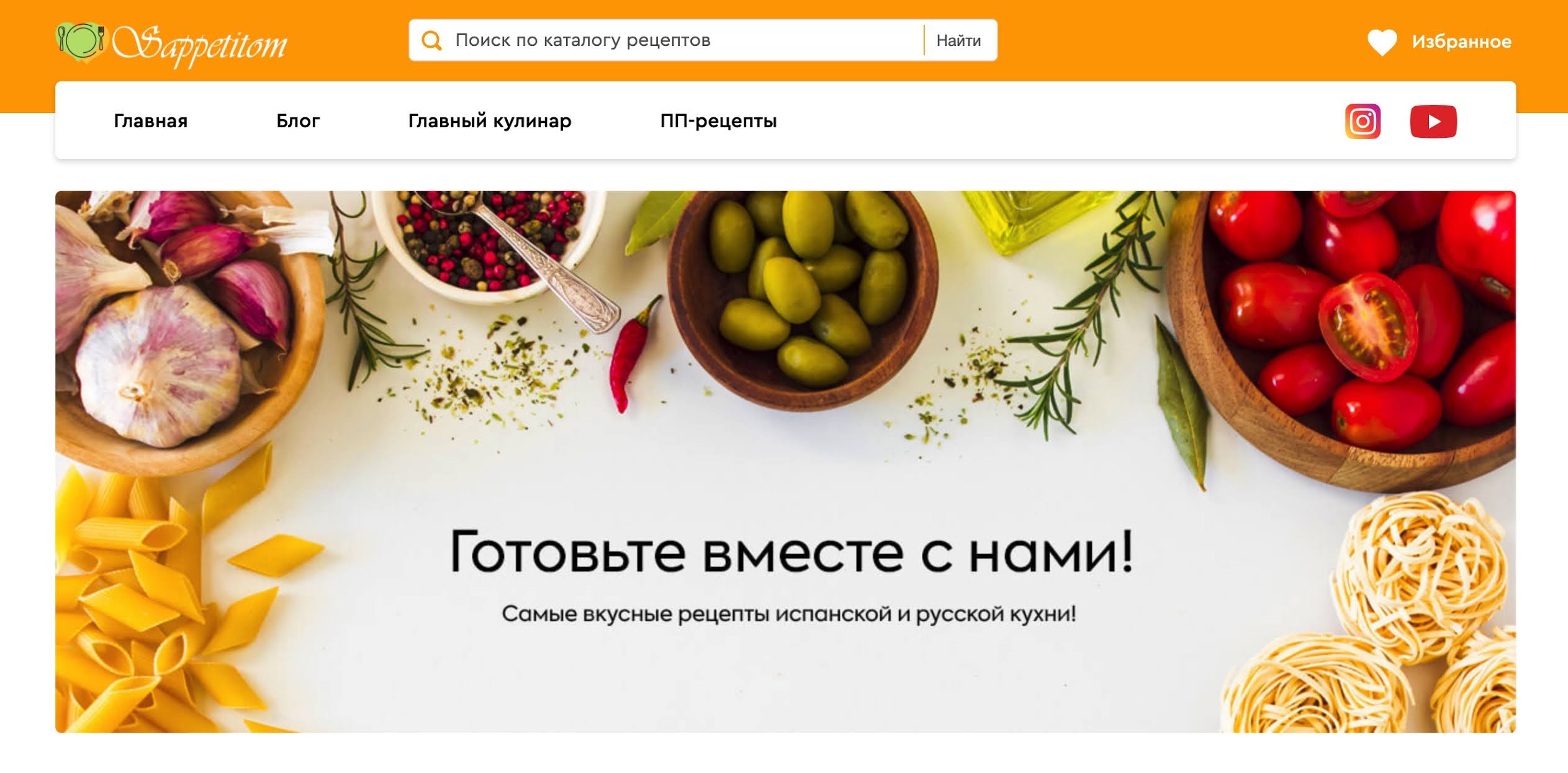Click the green plate logo icon
The width and height of the screenshot is (1568, 773).
pyautogui.click(x=81, y=42)
